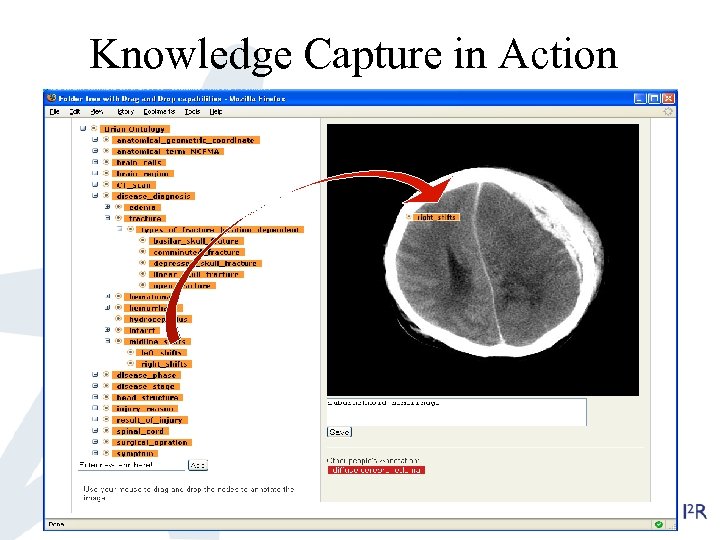Select the right_shifts label in the tree
This screenshot has width=720, height=540.
pyautogui.click(x=164, y=364)
